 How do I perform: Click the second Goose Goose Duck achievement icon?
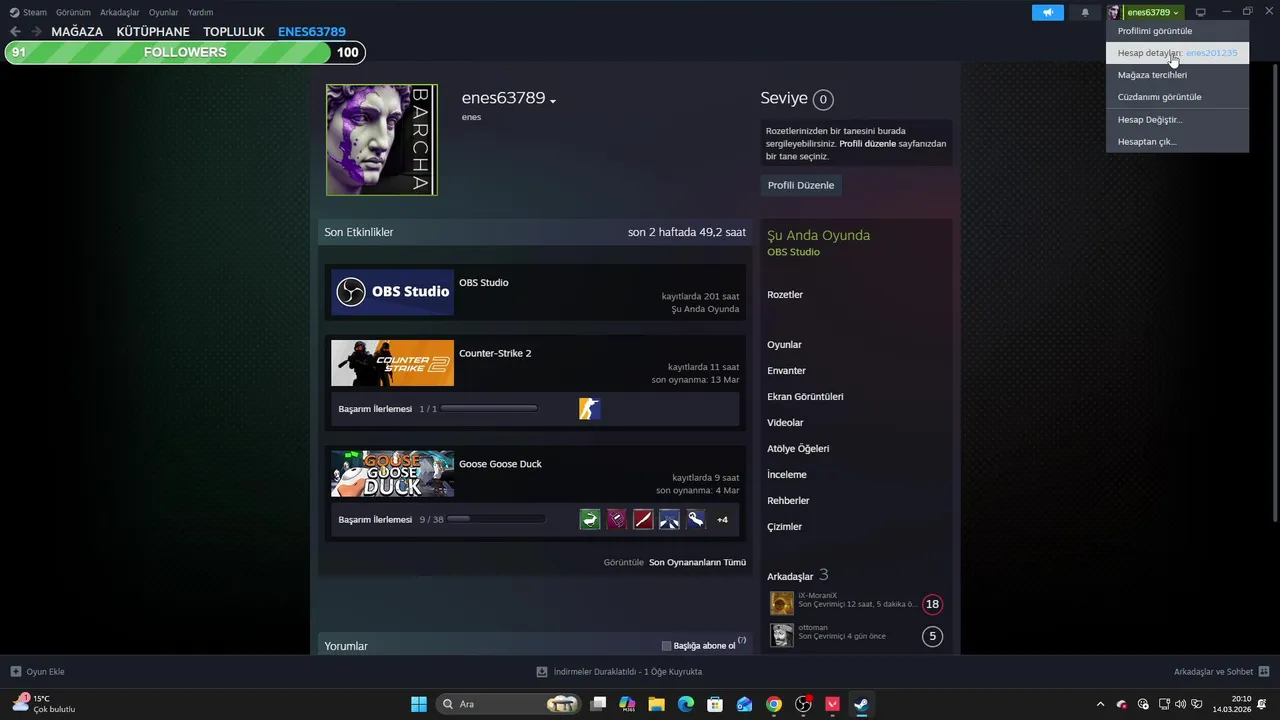point(617,519)
